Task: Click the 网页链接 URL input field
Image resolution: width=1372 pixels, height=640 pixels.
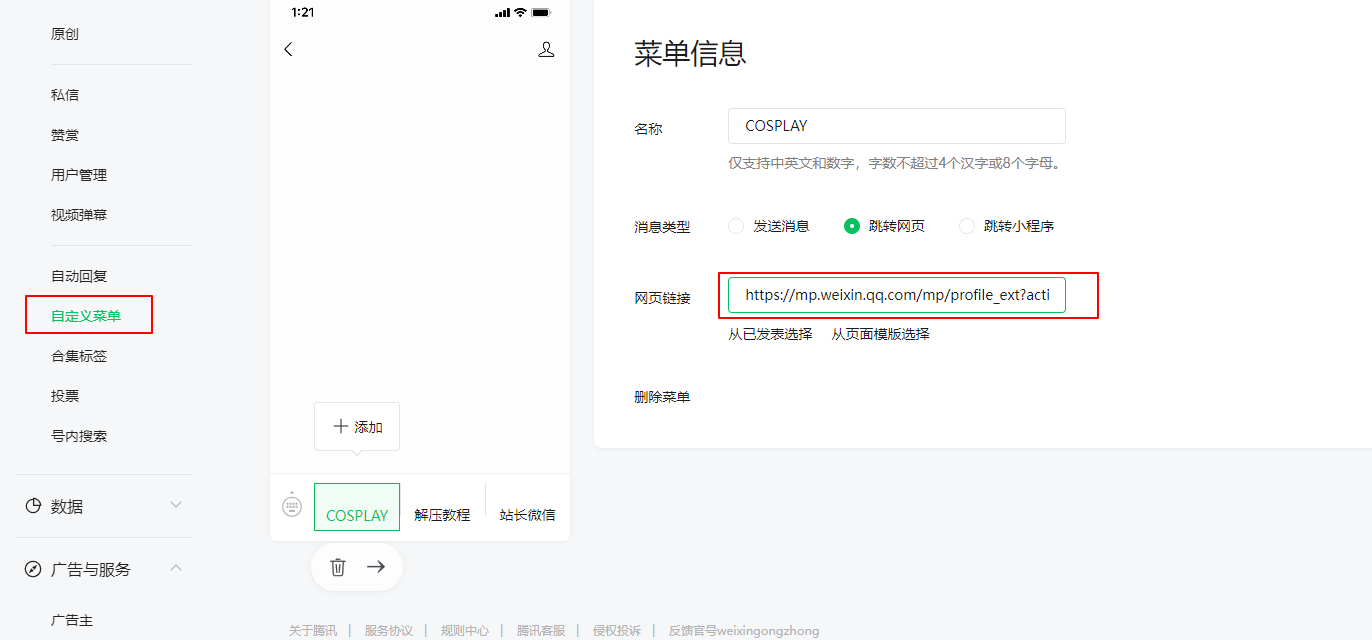Action: (897, 295)
